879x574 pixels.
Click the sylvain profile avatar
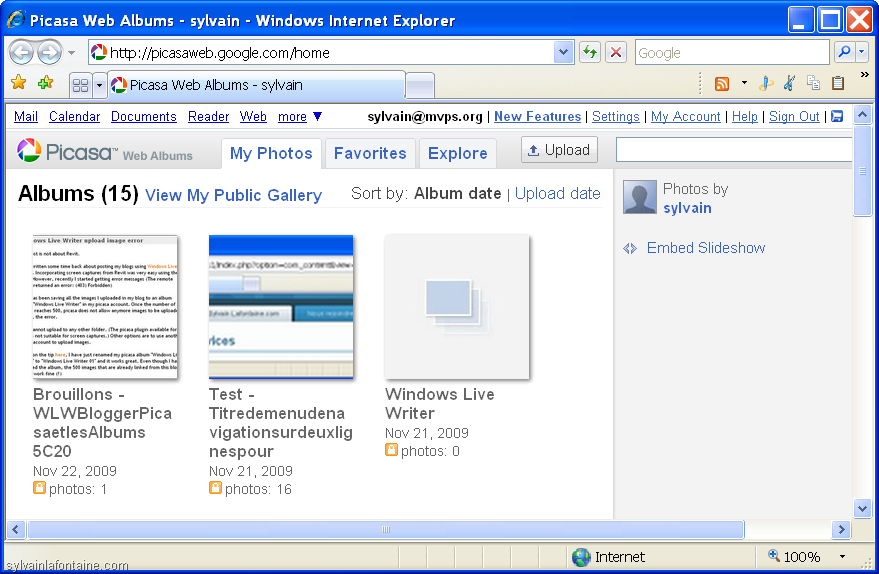(640, 197)
